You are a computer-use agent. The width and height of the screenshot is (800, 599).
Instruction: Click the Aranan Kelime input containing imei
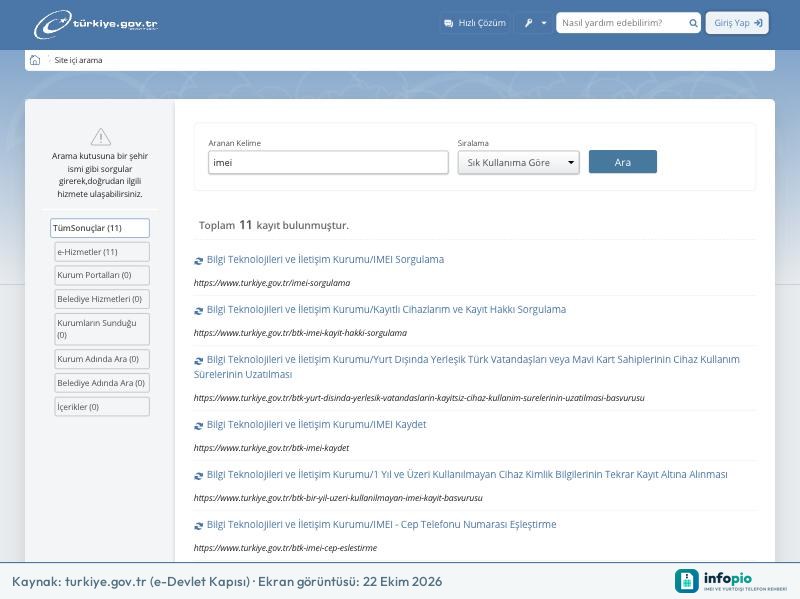328,162
